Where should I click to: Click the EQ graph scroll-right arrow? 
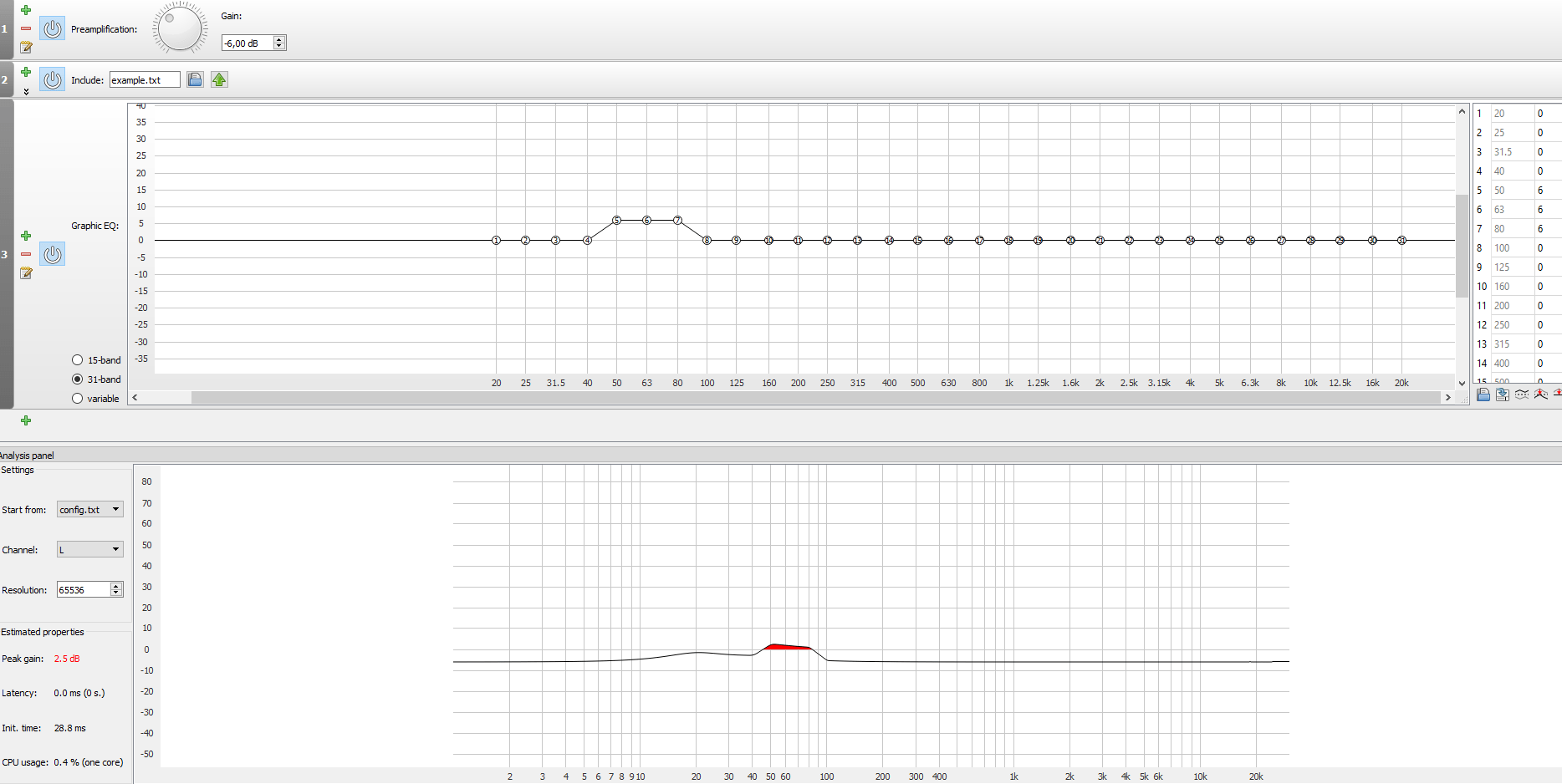click(1448, 398)
